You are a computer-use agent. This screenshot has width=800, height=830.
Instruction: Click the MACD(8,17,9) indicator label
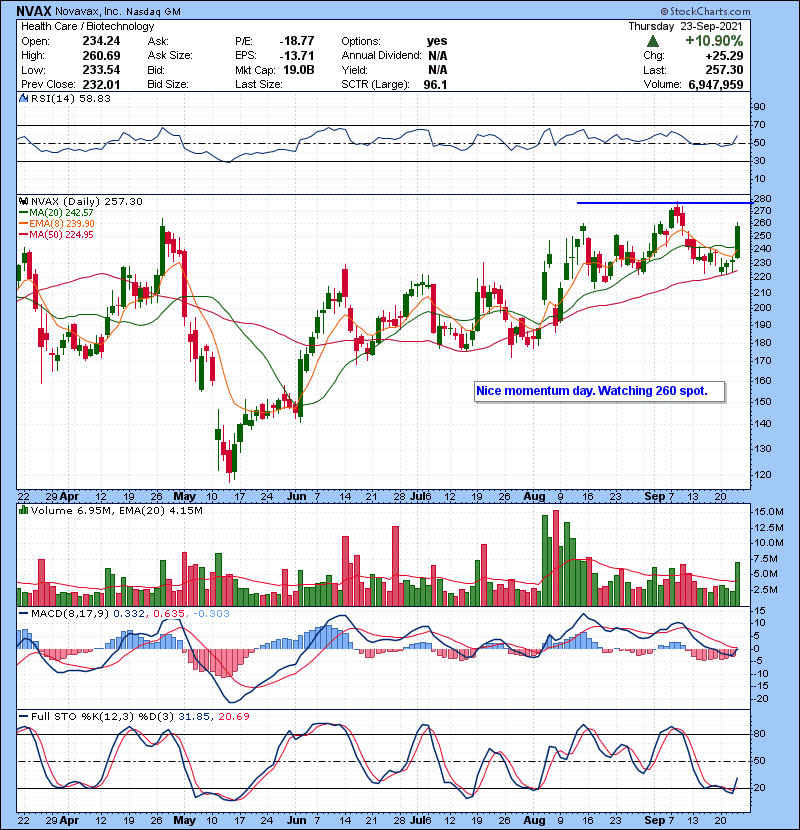click(70, 614)
